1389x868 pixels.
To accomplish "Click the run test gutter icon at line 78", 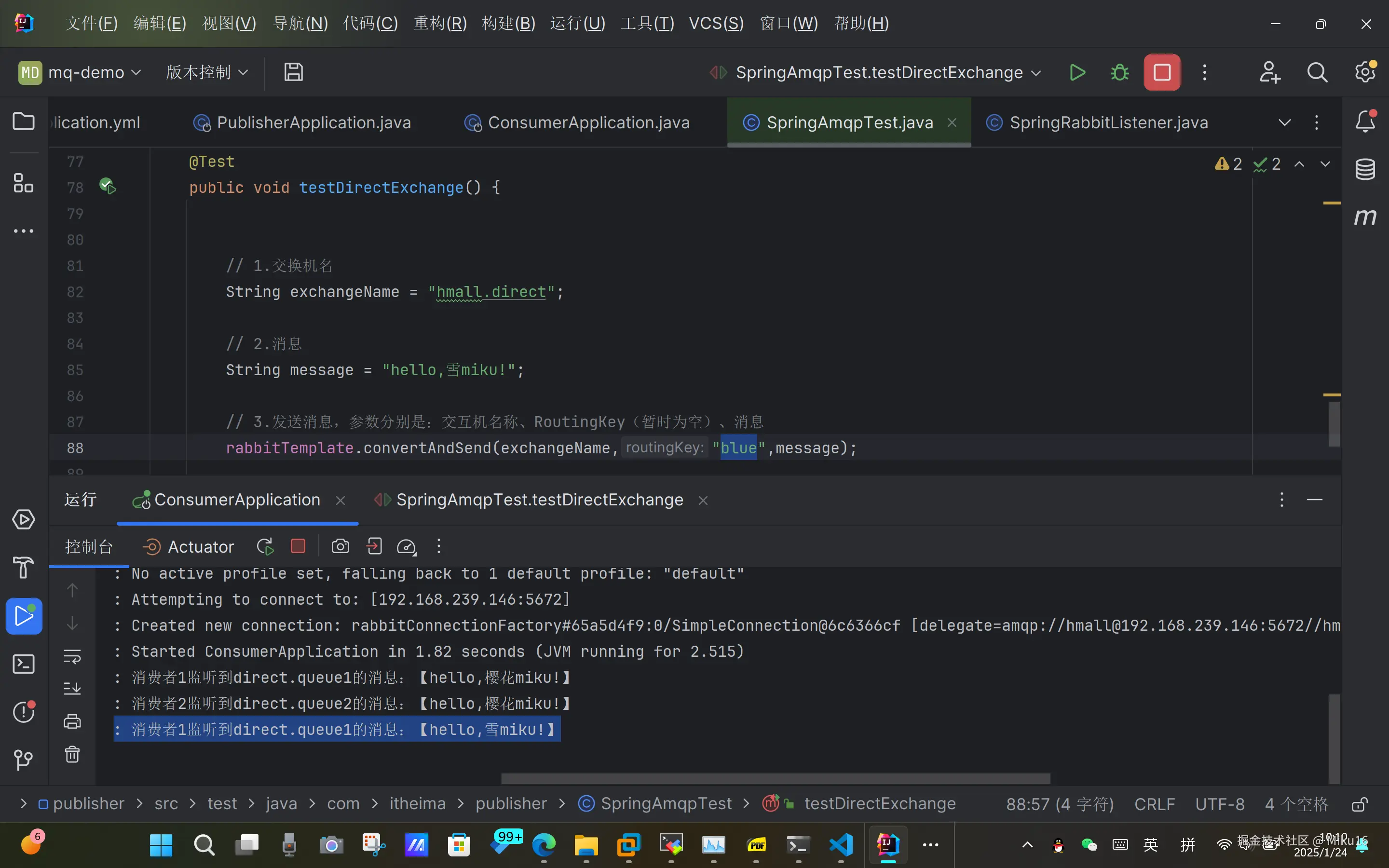I will coord(108,187).
